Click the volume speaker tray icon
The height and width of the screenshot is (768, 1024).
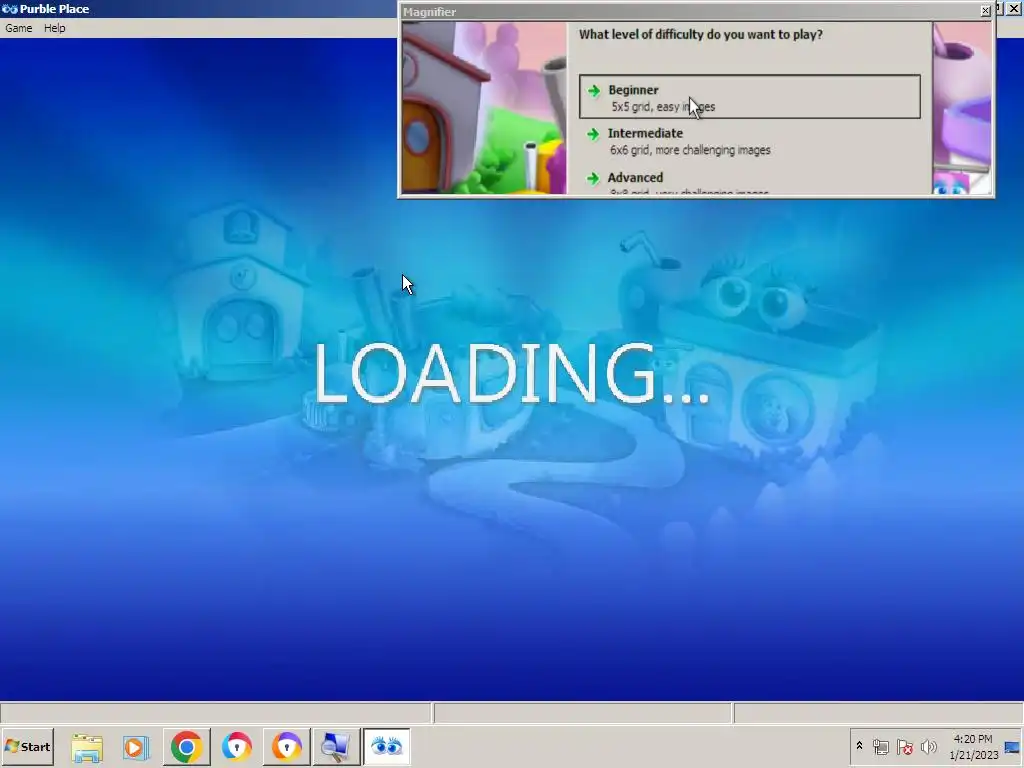(x=928, y=746)
